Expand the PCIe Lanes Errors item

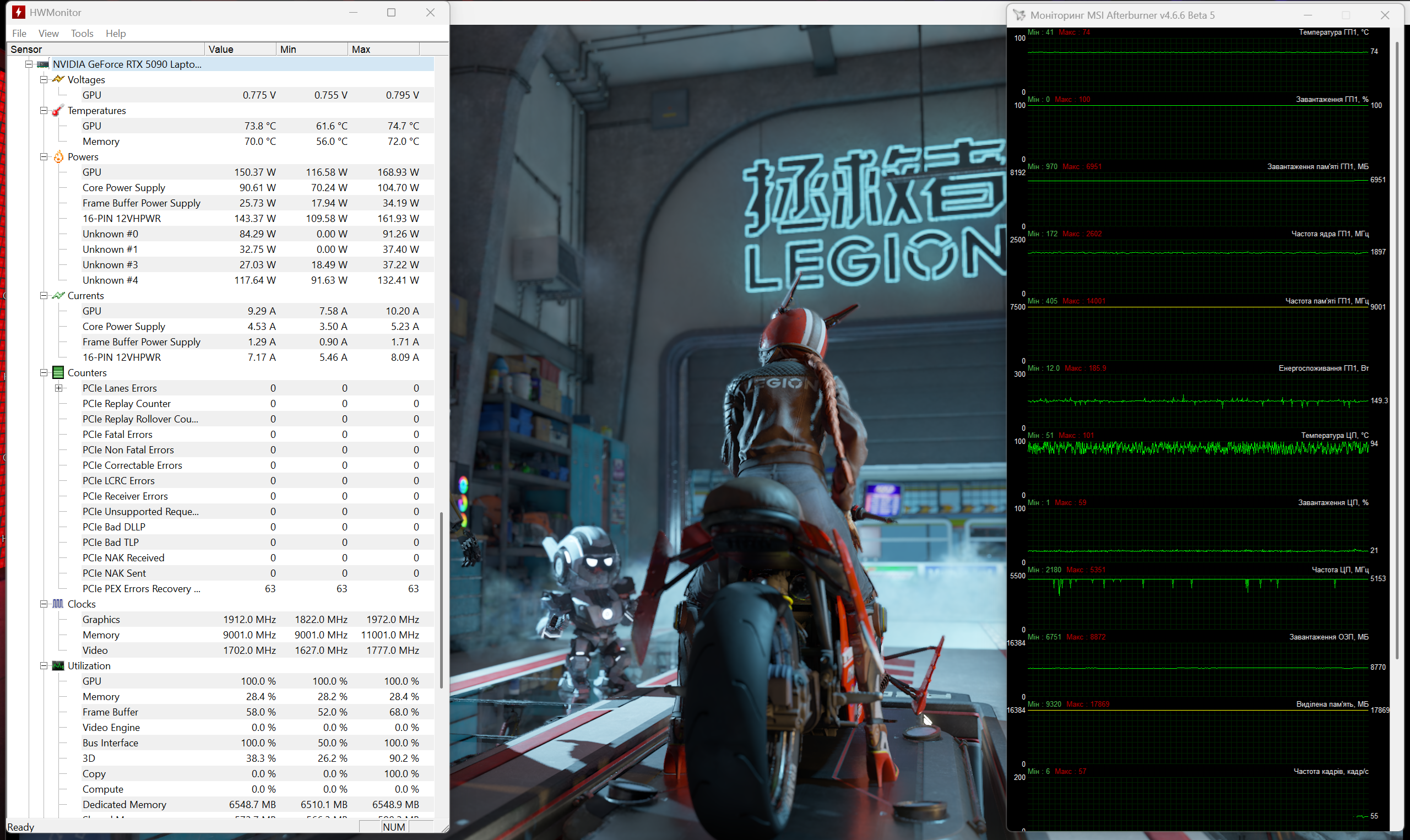(x=58, y=388)
